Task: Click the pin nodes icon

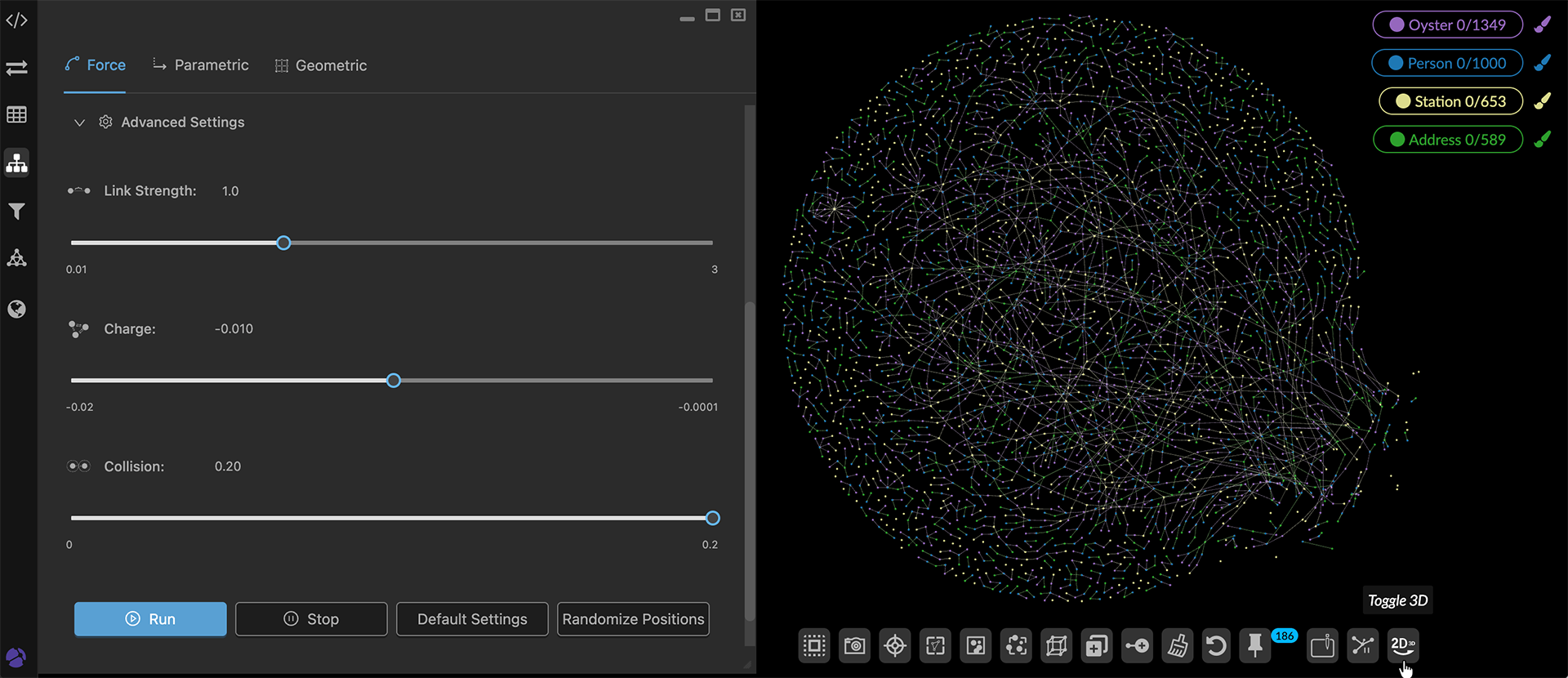Action: tap(1255, 646)
